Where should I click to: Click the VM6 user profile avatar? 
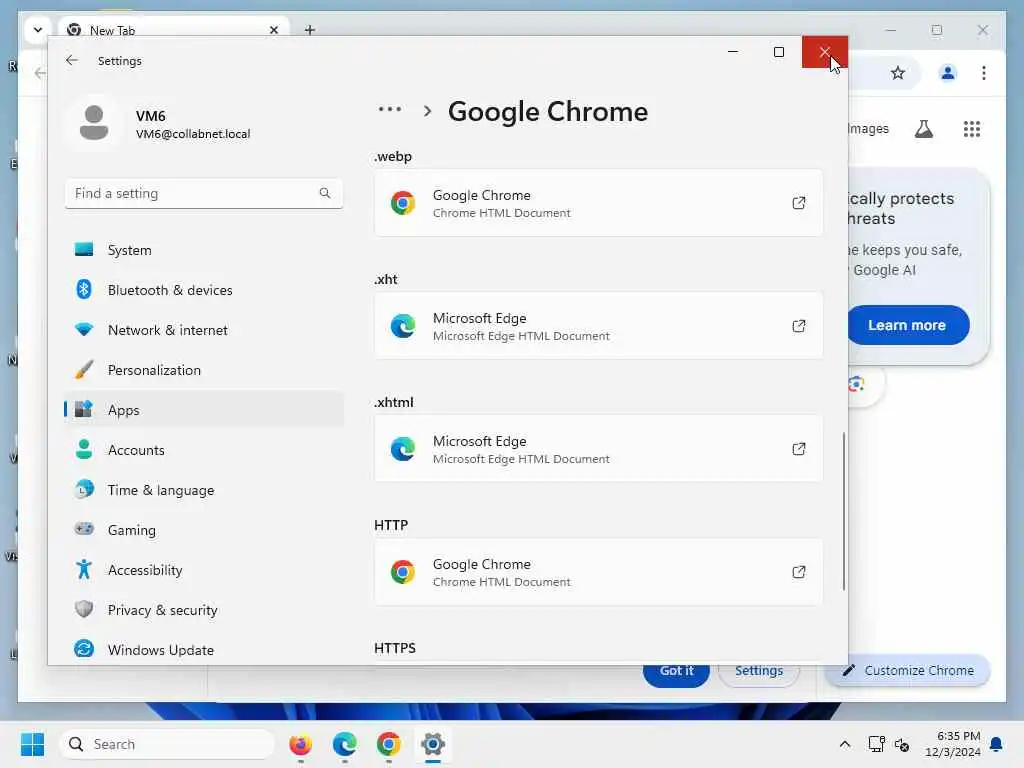[94, 123]
